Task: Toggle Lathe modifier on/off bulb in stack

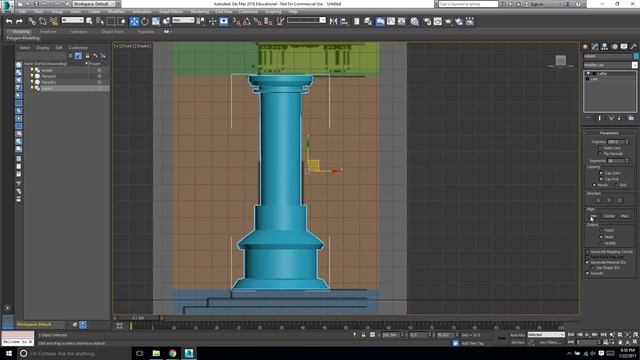Action: coord(588,73)
